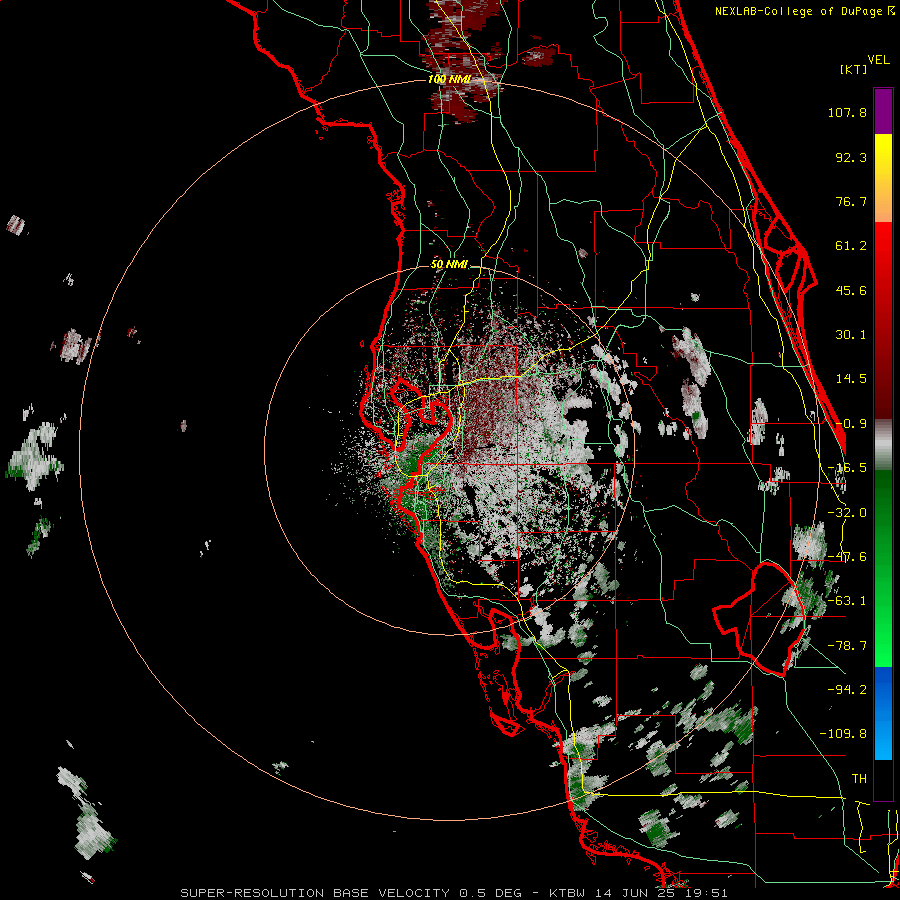The width and height of the screenshot is (900, 900).
Task: Click the -16.5 velocity scale value
Action: click(x=847, y=468)
